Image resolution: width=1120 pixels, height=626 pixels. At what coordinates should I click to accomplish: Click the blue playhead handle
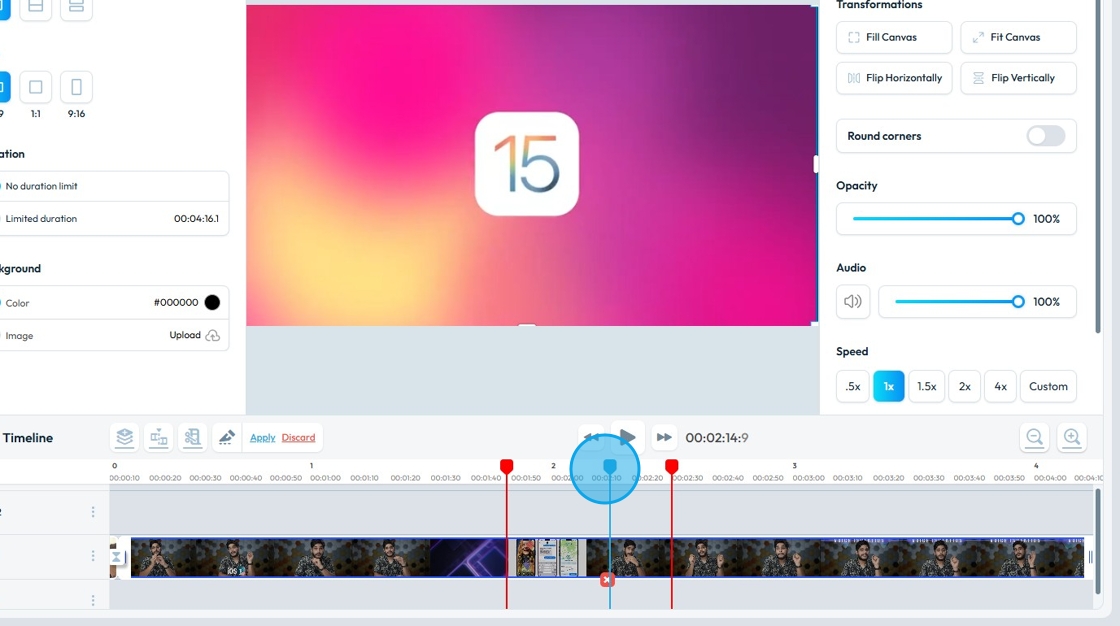(609, 467)
